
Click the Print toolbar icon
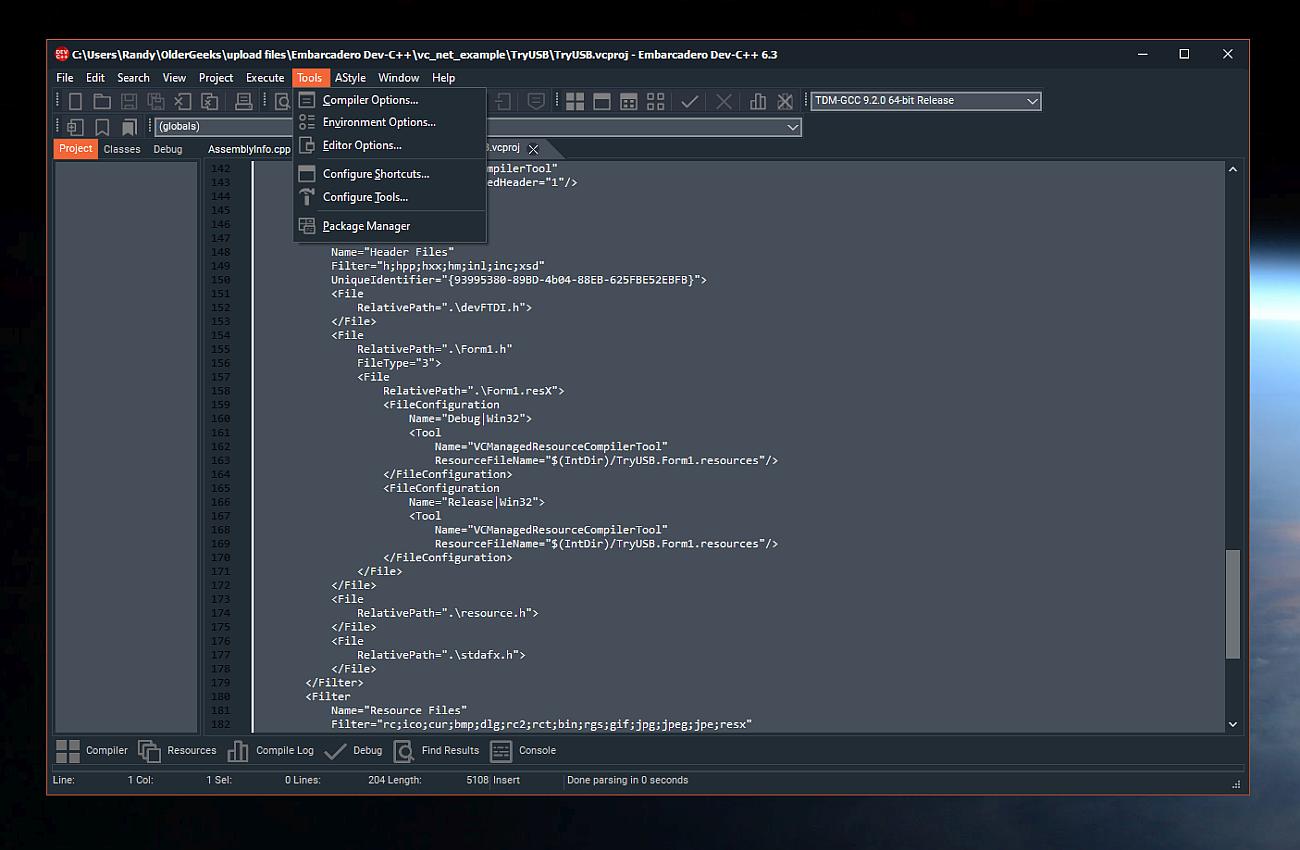click(x=243, y=101)
